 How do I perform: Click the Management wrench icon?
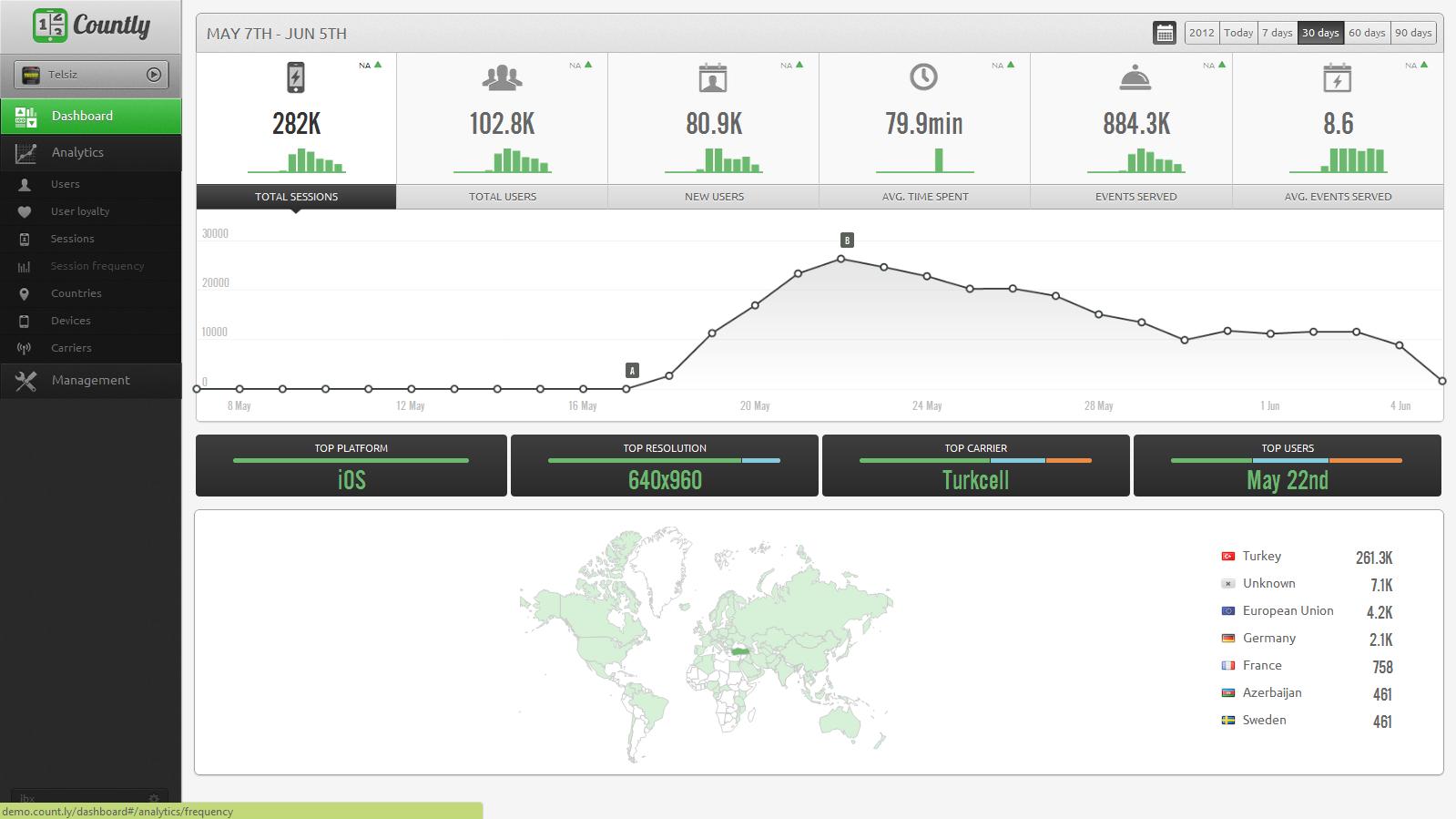coord(25,381)
